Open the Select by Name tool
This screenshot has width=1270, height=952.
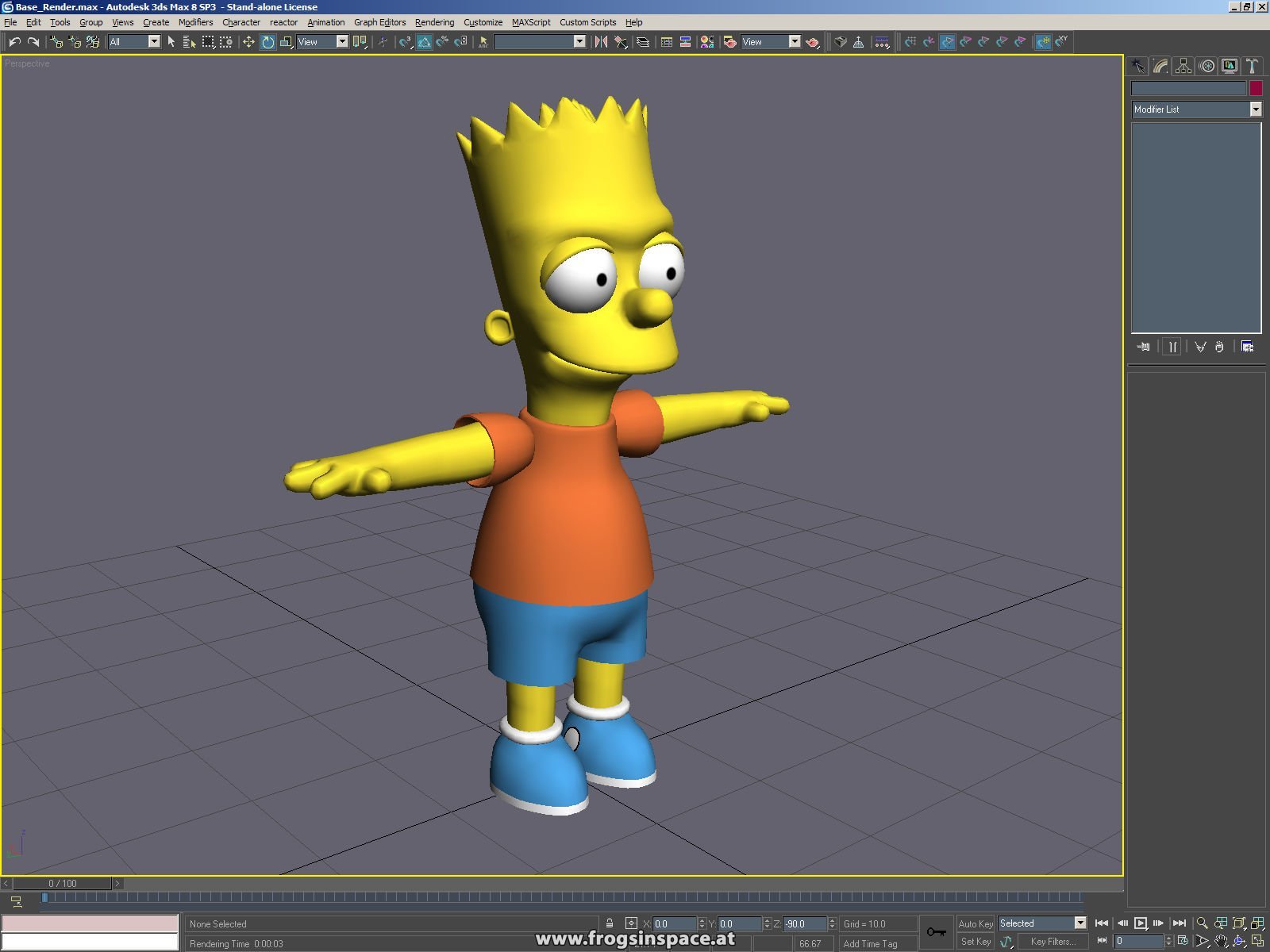[189, 42]
